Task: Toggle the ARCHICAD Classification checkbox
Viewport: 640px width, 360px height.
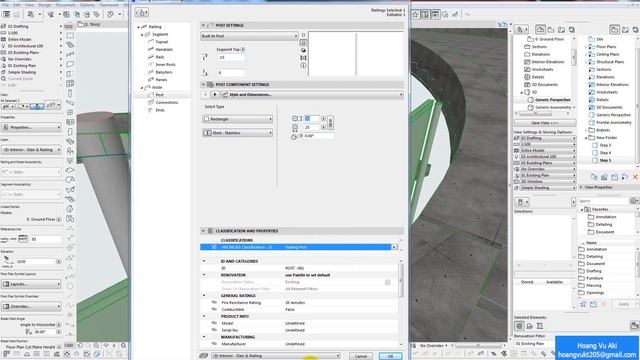Action: coord(214,247)
